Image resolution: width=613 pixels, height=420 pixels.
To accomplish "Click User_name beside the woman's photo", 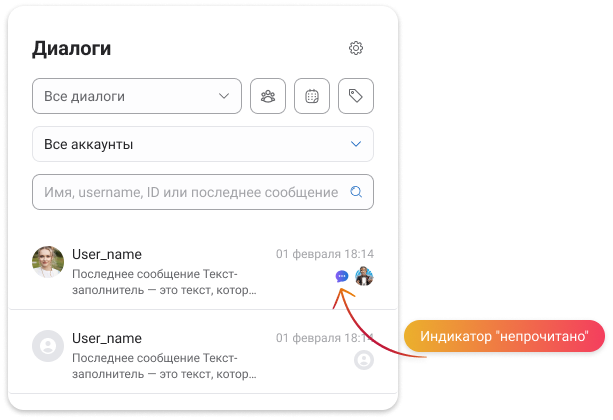I will tap(107, 254).
